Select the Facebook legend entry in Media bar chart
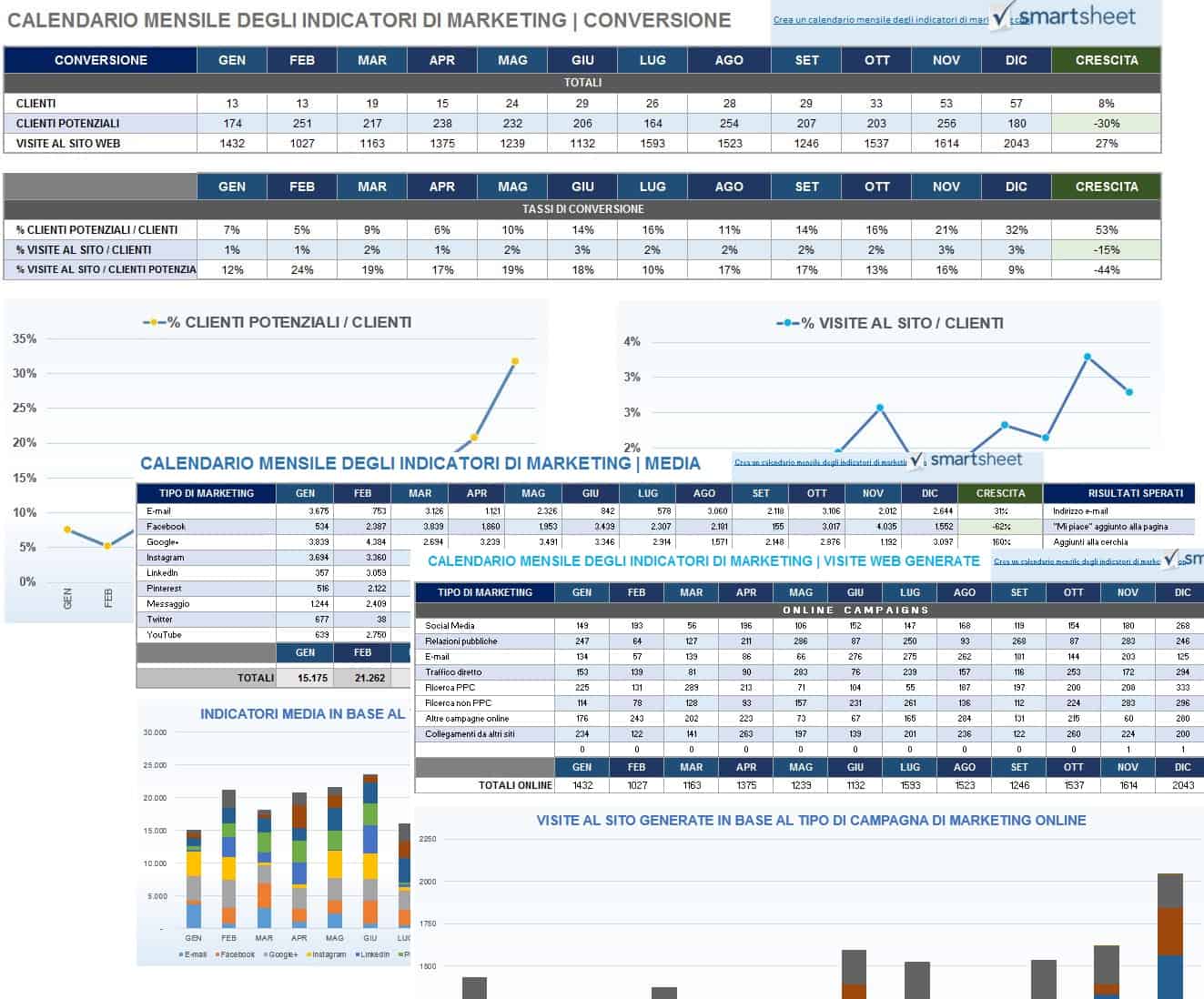This screenshot has height=999, width=1204. pos(235,954)
